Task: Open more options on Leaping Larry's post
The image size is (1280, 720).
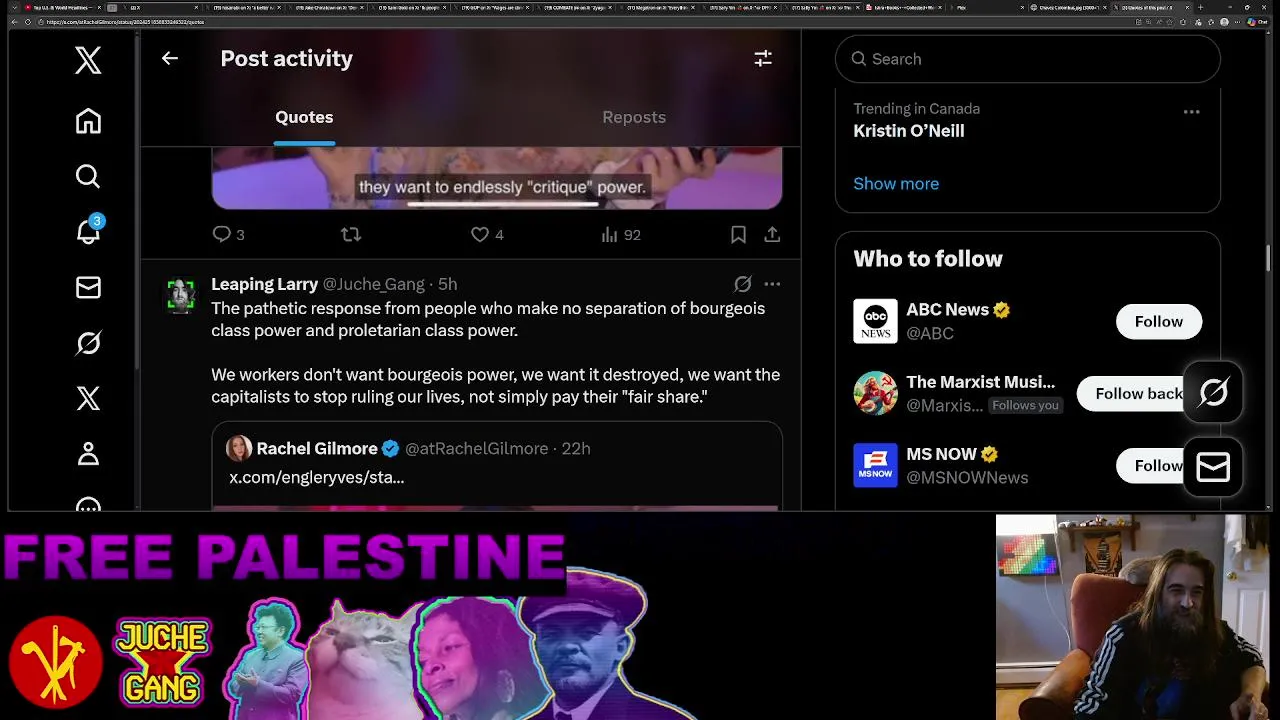Action: coord(772,284)
